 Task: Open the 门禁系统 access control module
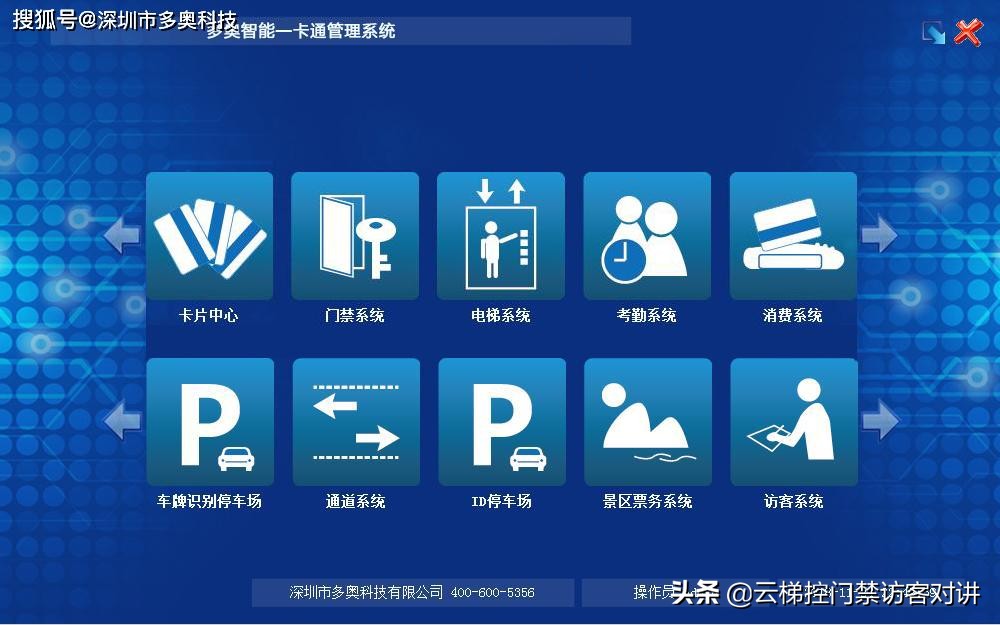354,236
